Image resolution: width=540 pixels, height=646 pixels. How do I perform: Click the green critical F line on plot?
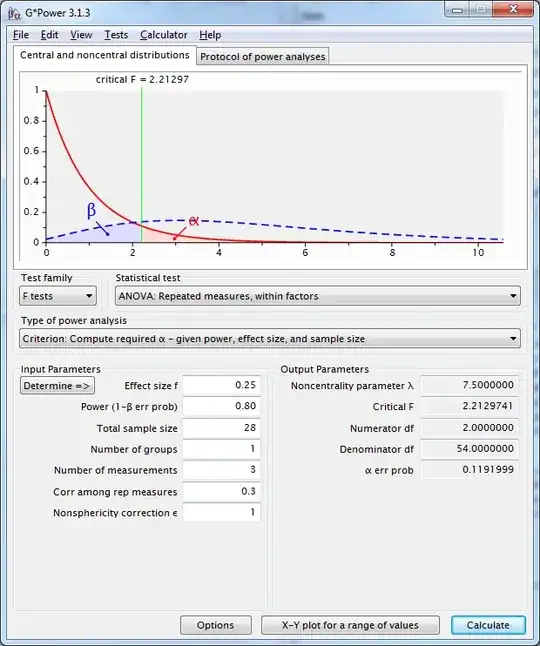[x=141, y=165]
